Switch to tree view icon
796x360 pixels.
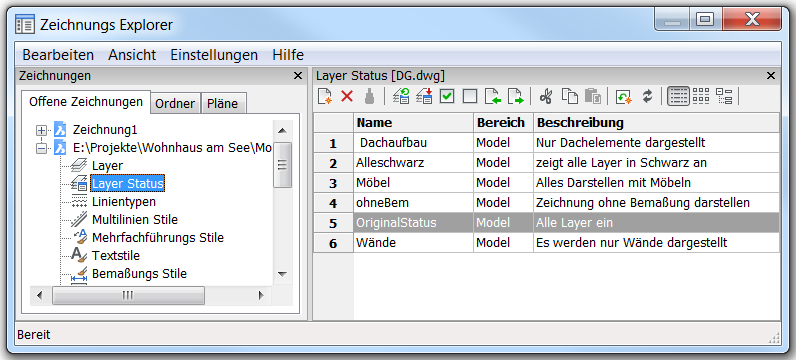pyautogui.click(x=724, y=96)
